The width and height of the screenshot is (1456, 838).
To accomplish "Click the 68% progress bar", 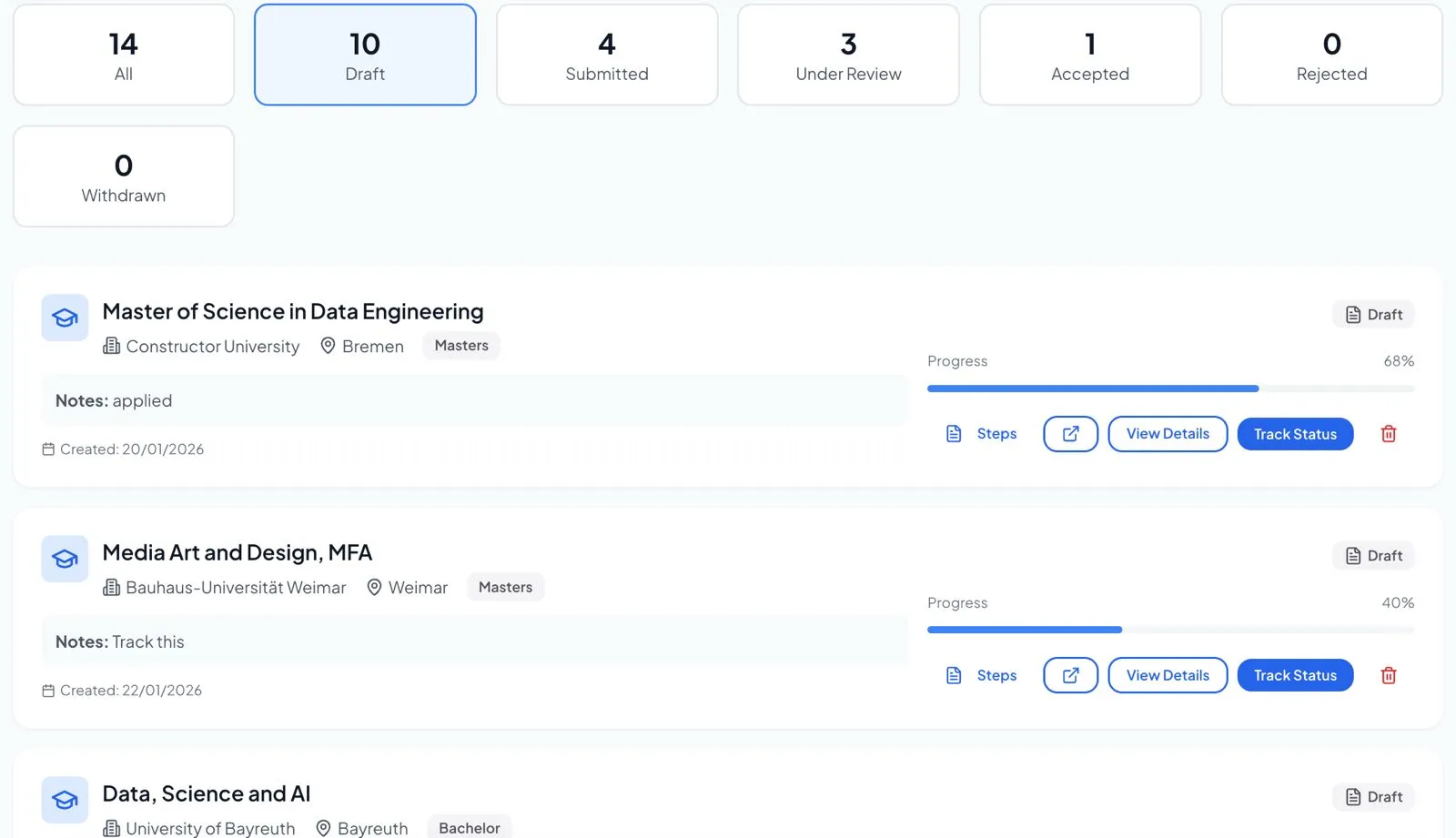I will click(1170, 389).
